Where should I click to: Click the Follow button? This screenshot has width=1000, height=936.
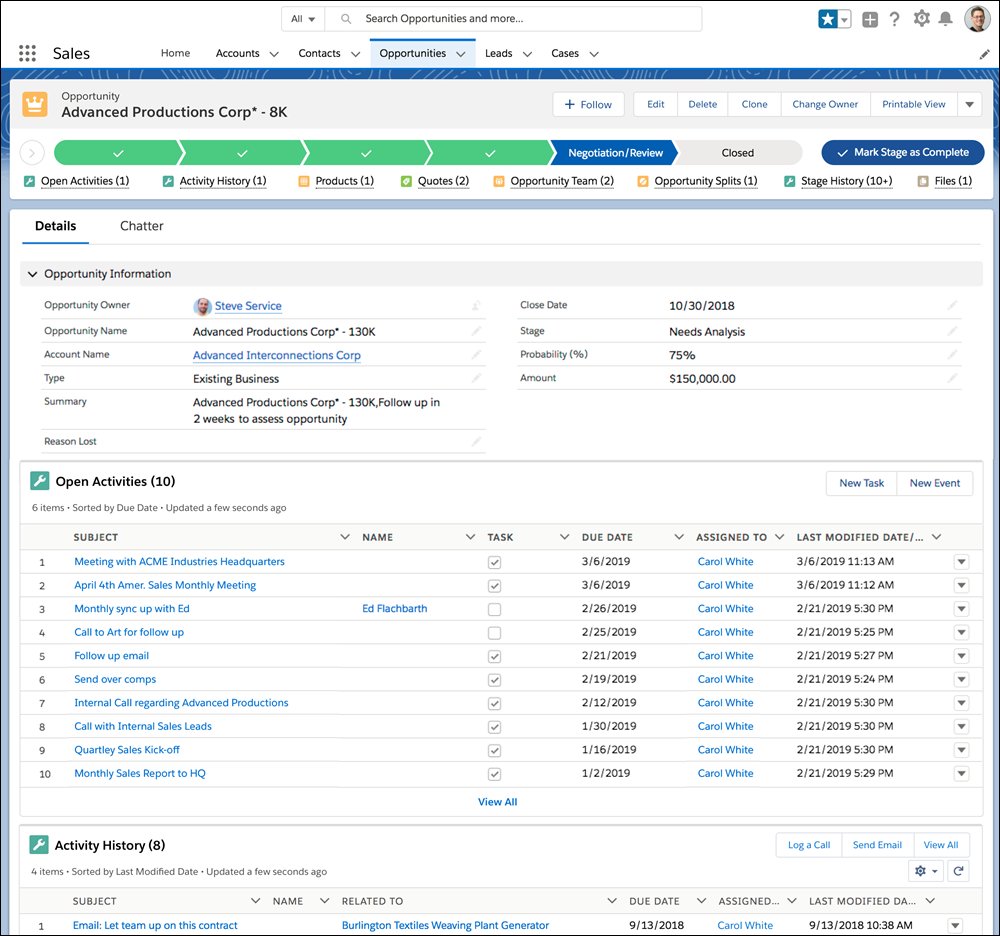pyautogui.click(x=588, y=105)
